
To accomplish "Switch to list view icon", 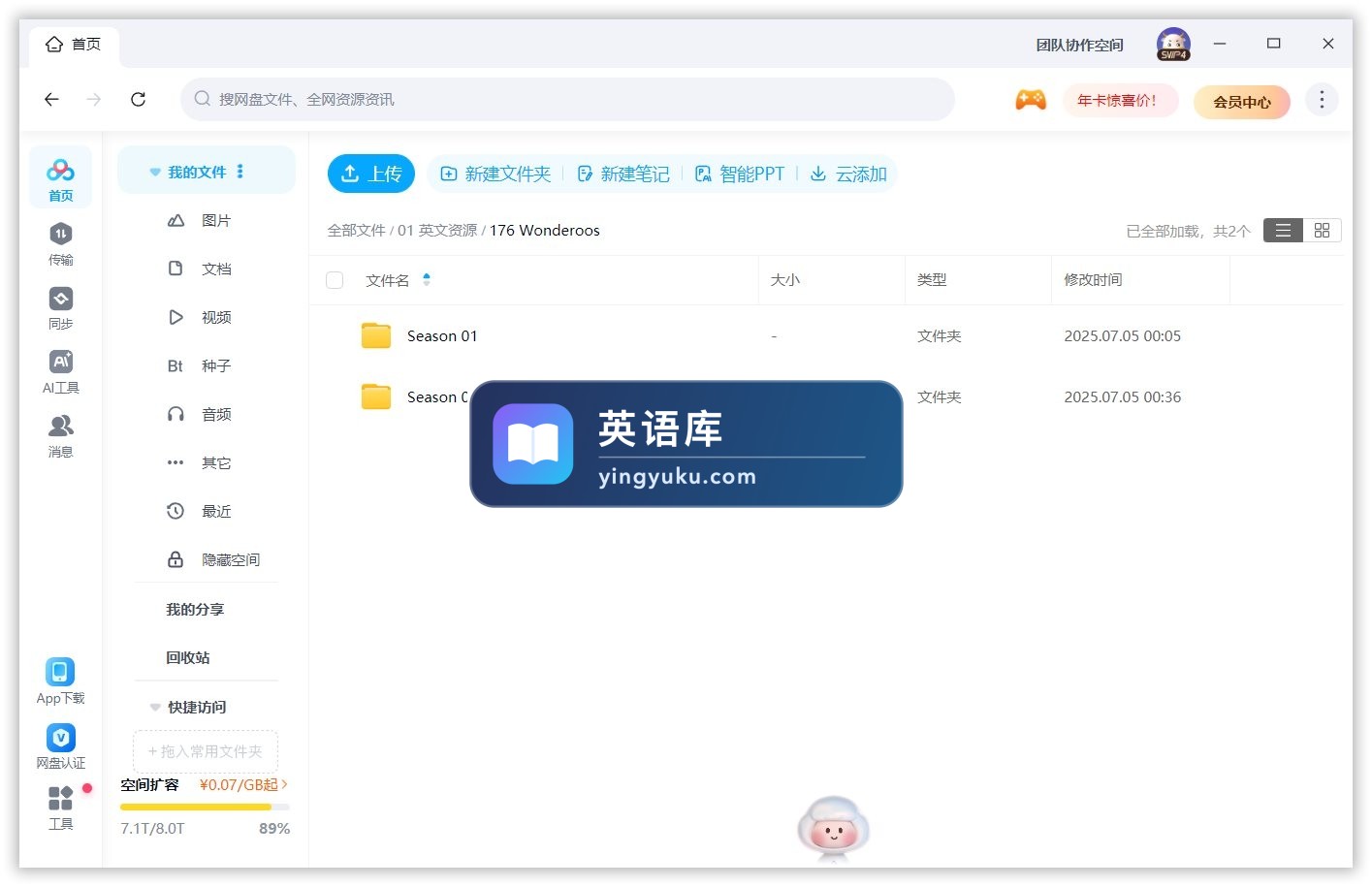I will pyautogui.click(x=1283, y=231).
